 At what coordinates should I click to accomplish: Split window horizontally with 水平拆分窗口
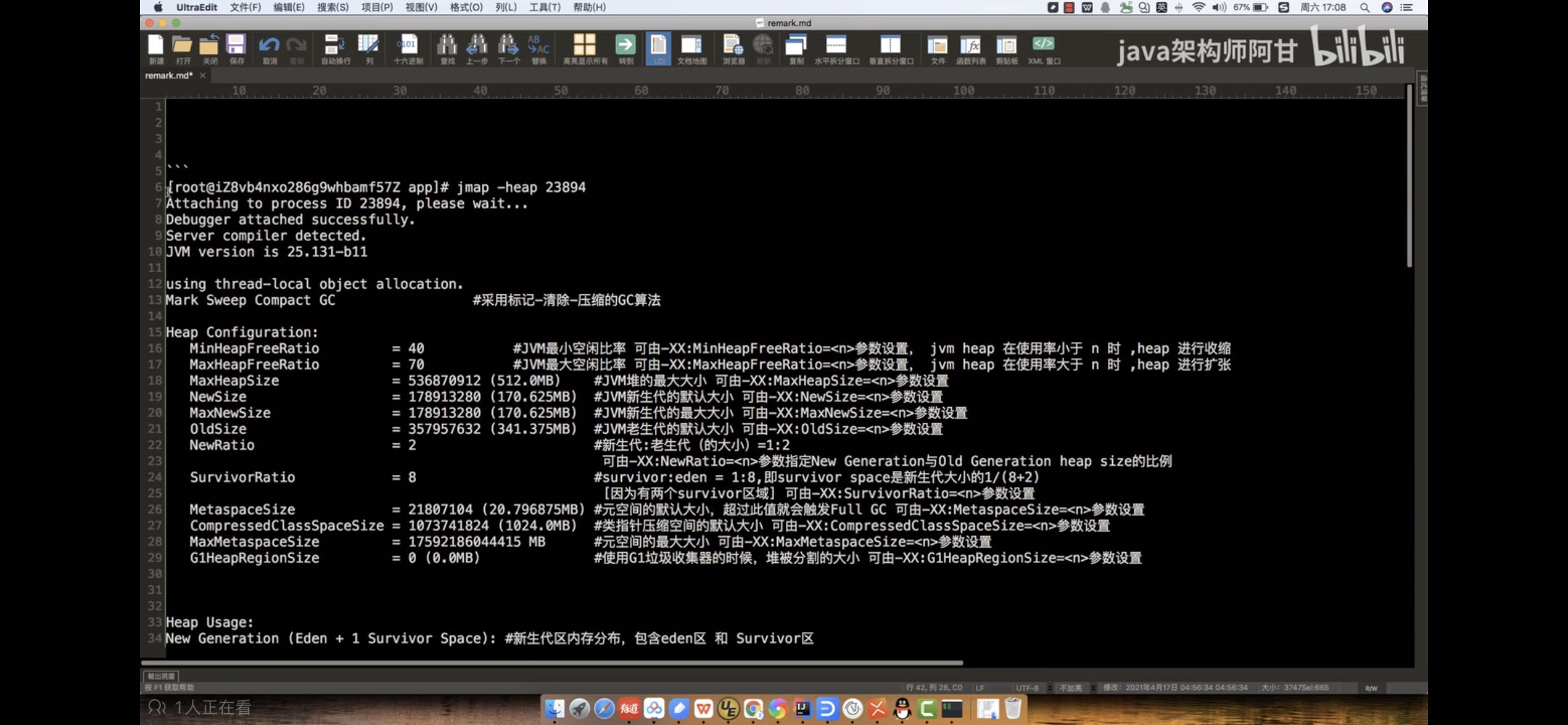coord(836,49)
